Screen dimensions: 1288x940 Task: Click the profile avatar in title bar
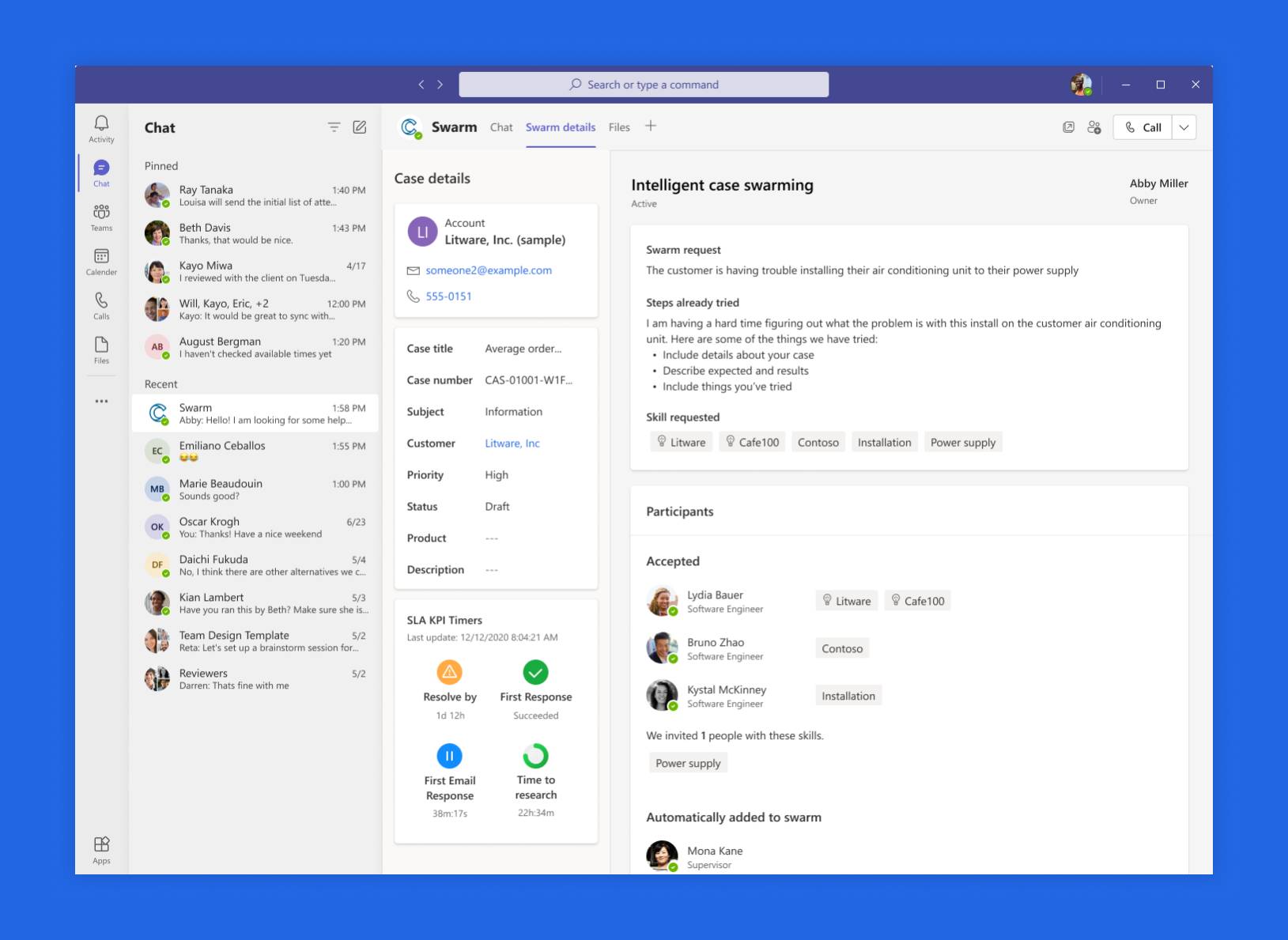[1081, 85]
